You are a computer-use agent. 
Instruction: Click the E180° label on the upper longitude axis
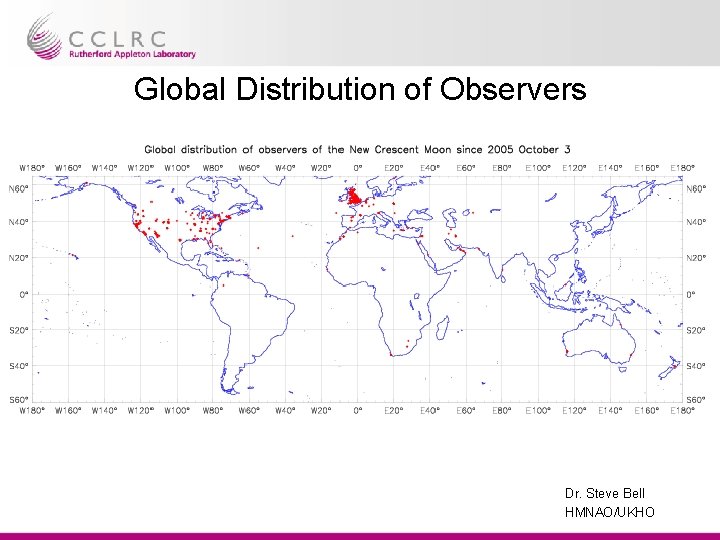[683, 168]
